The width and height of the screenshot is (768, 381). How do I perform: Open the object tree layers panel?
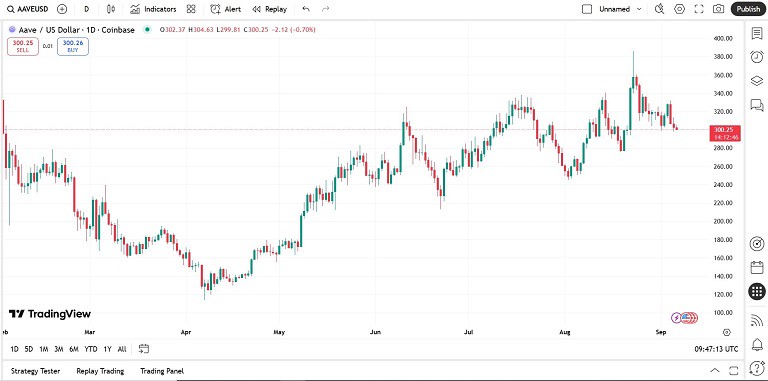tap(757, 81)
